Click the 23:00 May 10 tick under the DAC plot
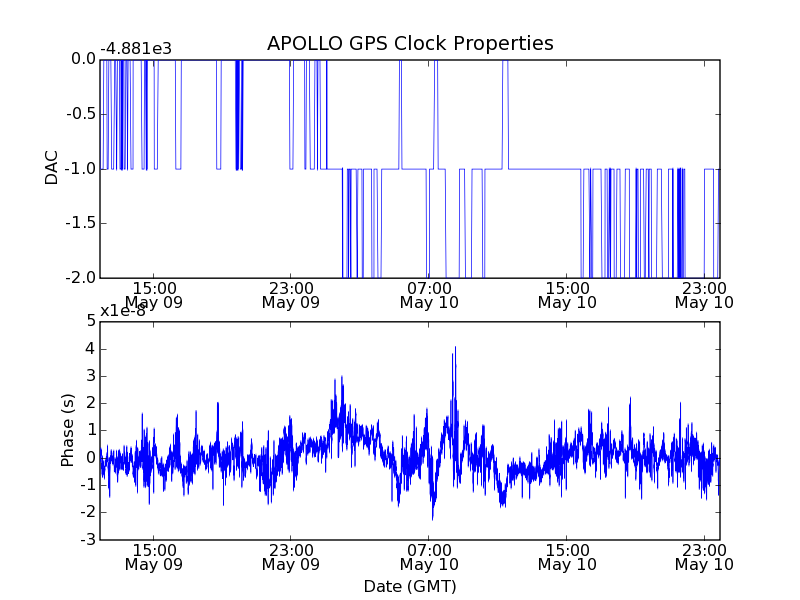 click(704, 295)
